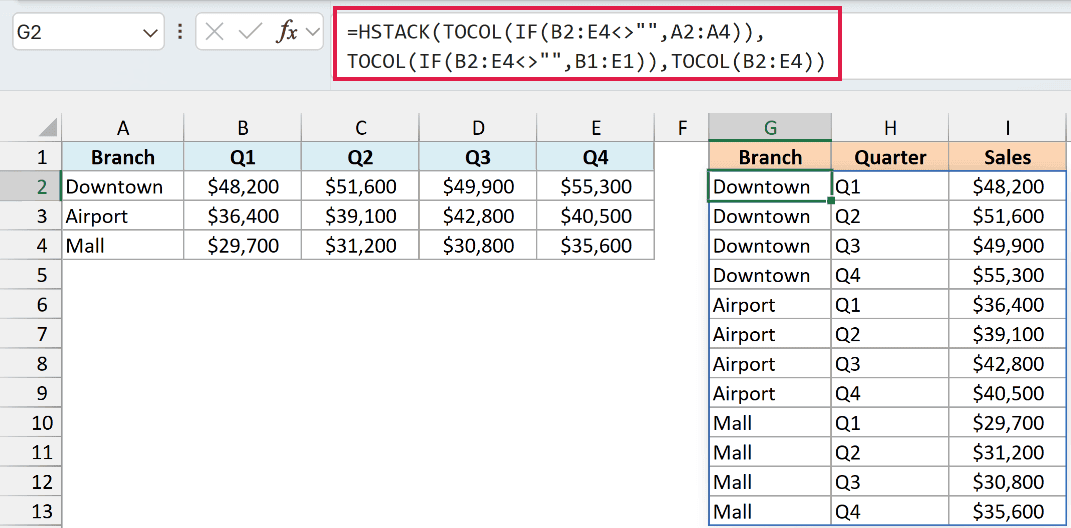Viewport: 1071px width, 528px height.
Task: Click the Q3 header cell in row 1
Action: click(478, 157)
